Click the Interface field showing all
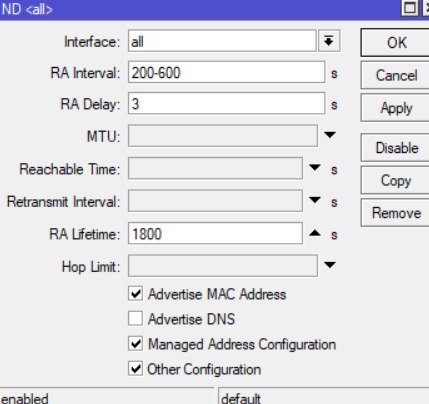Viewport: 429px width, 404px height. pos(222,41)
